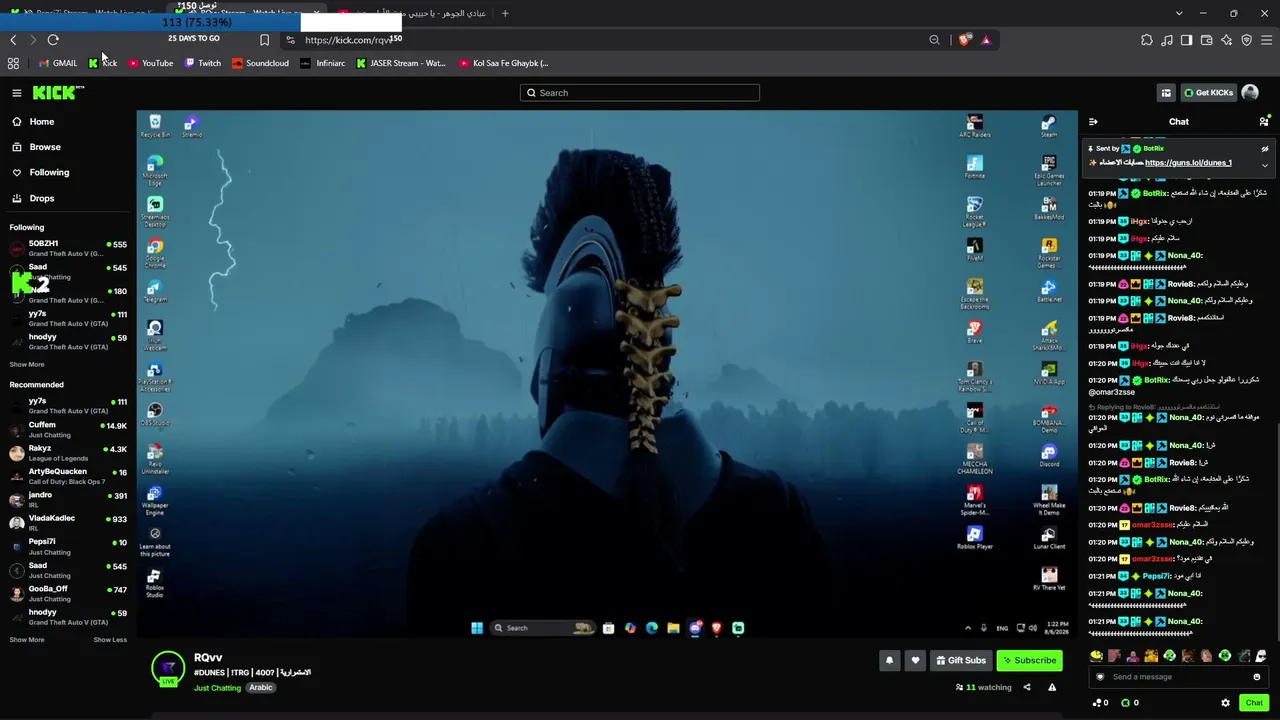Screen dimensions: 1280x720
Task: Open Brave Rewards triangle icon
Action: 986,40
